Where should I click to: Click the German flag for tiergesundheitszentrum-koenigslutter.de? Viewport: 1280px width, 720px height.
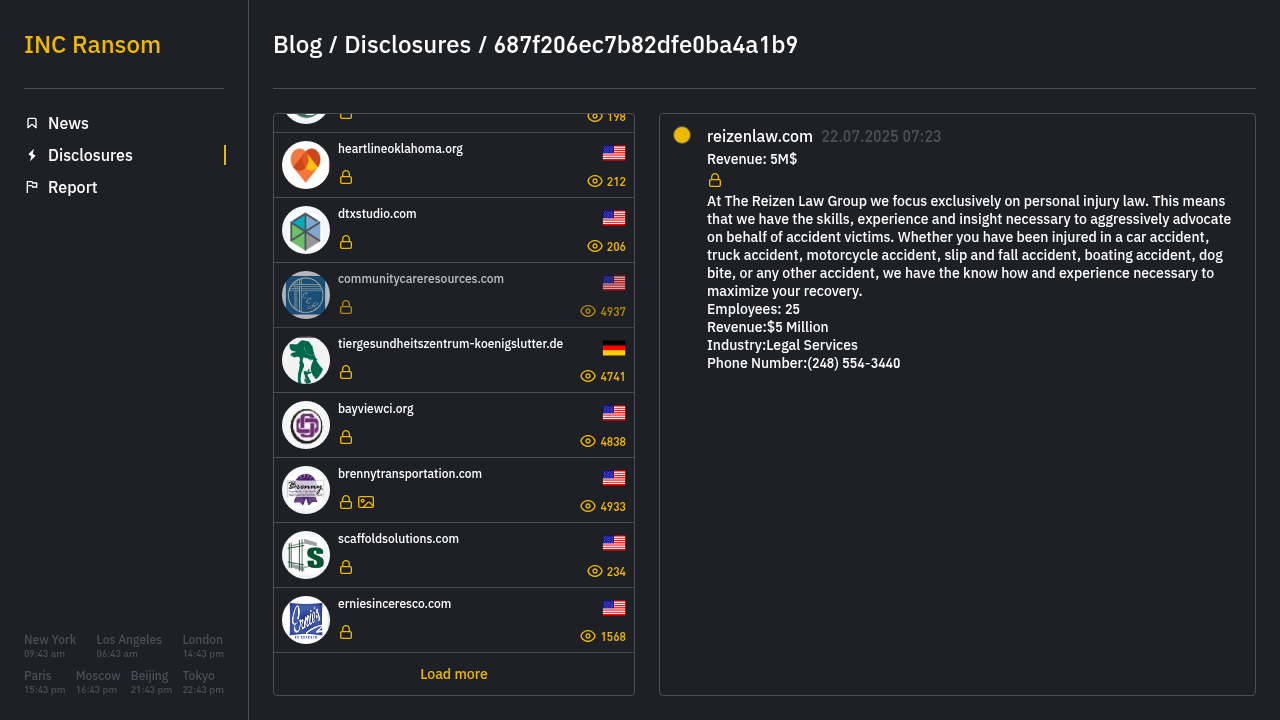614,348
